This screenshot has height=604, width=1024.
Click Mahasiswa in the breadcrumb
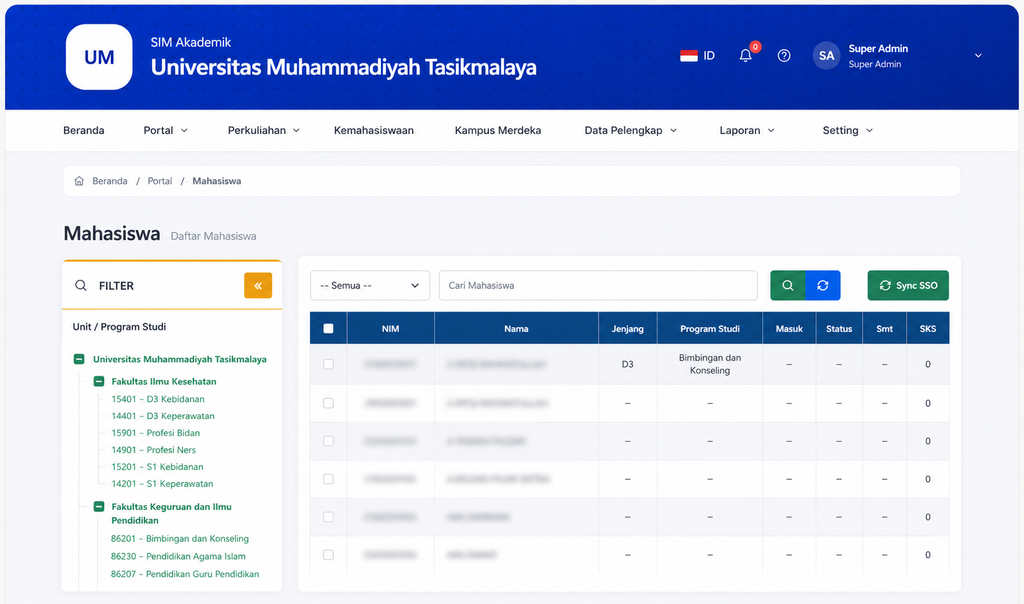click(217, 181)
